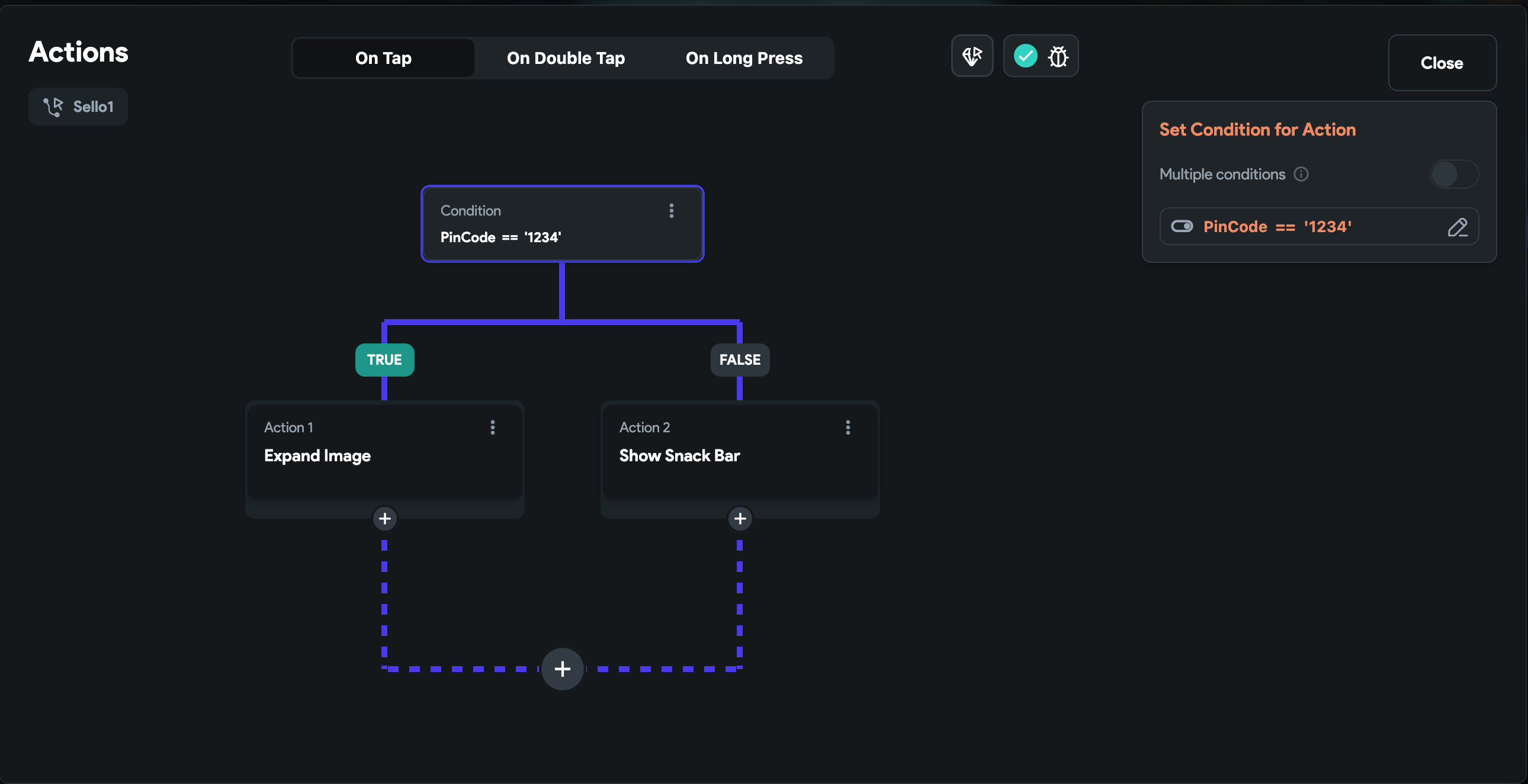The height and width of the screenshot is (784, 1528).
Task: Open Action 2 three-dot options menu
Action: [848, 428]
